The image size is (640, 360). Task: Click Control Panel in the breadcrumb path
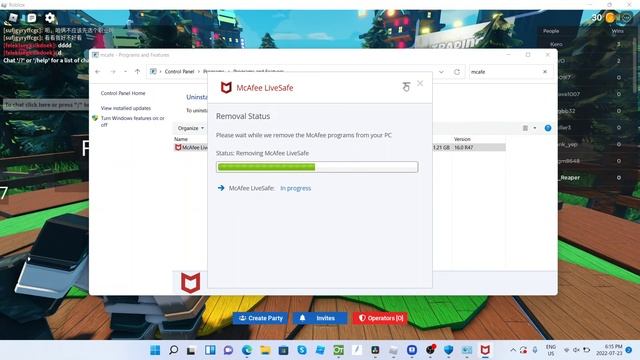(x=179, y=71)
